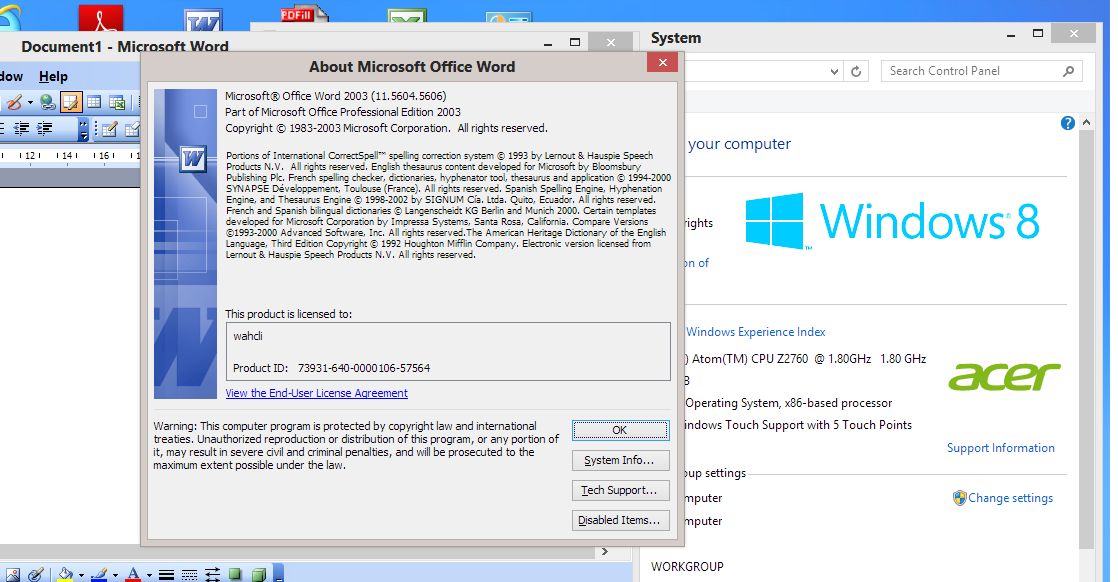Click the Word desktop shortcut icon
This screenshot has height=582, width=1118.
click(x=203, y=21)
